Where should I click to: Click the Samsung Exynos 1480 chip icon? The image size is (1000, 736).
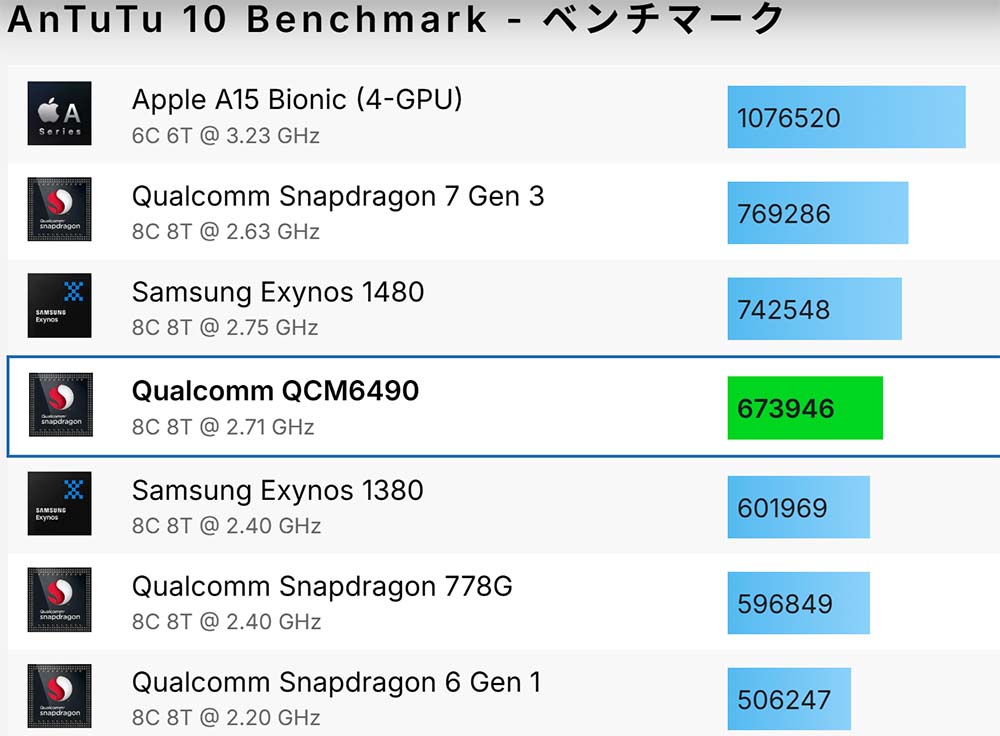pos(60,305)
